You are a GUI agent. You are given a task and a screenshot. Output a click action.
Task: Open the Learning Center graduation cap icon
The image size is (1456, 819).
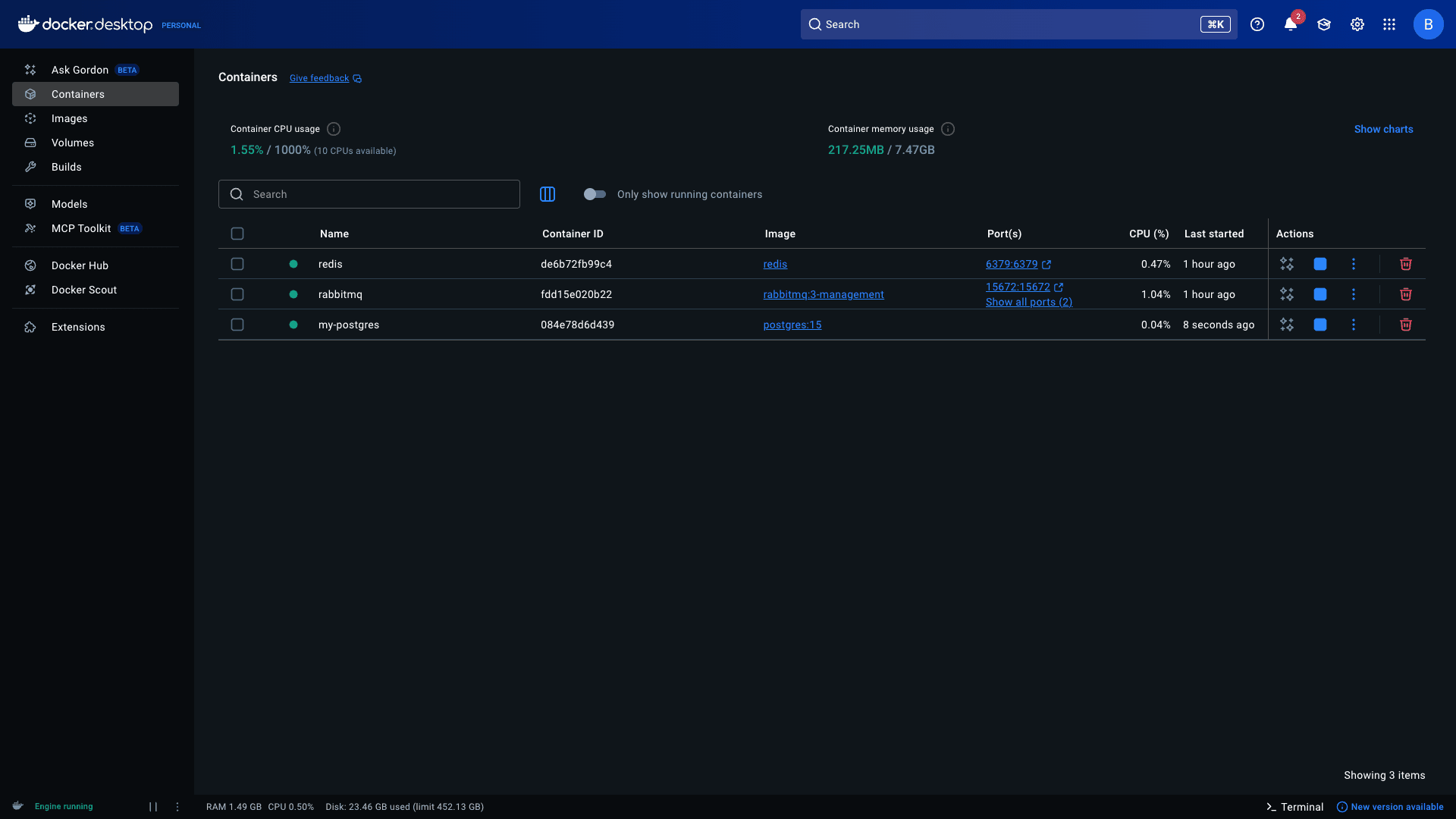(x=1323, y=24)
